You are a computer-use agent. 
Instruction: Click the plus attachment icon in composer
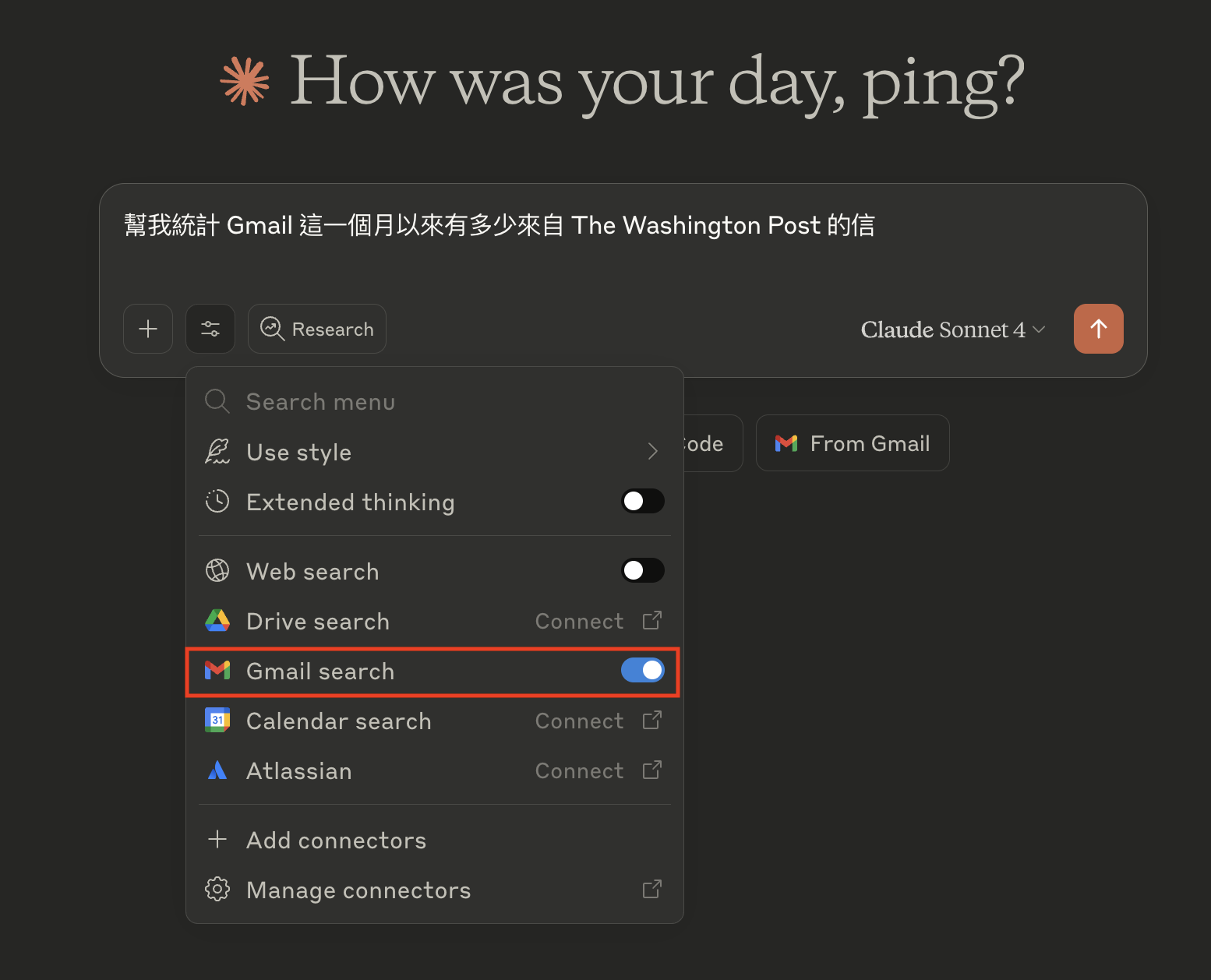click(x=148, y=329)
